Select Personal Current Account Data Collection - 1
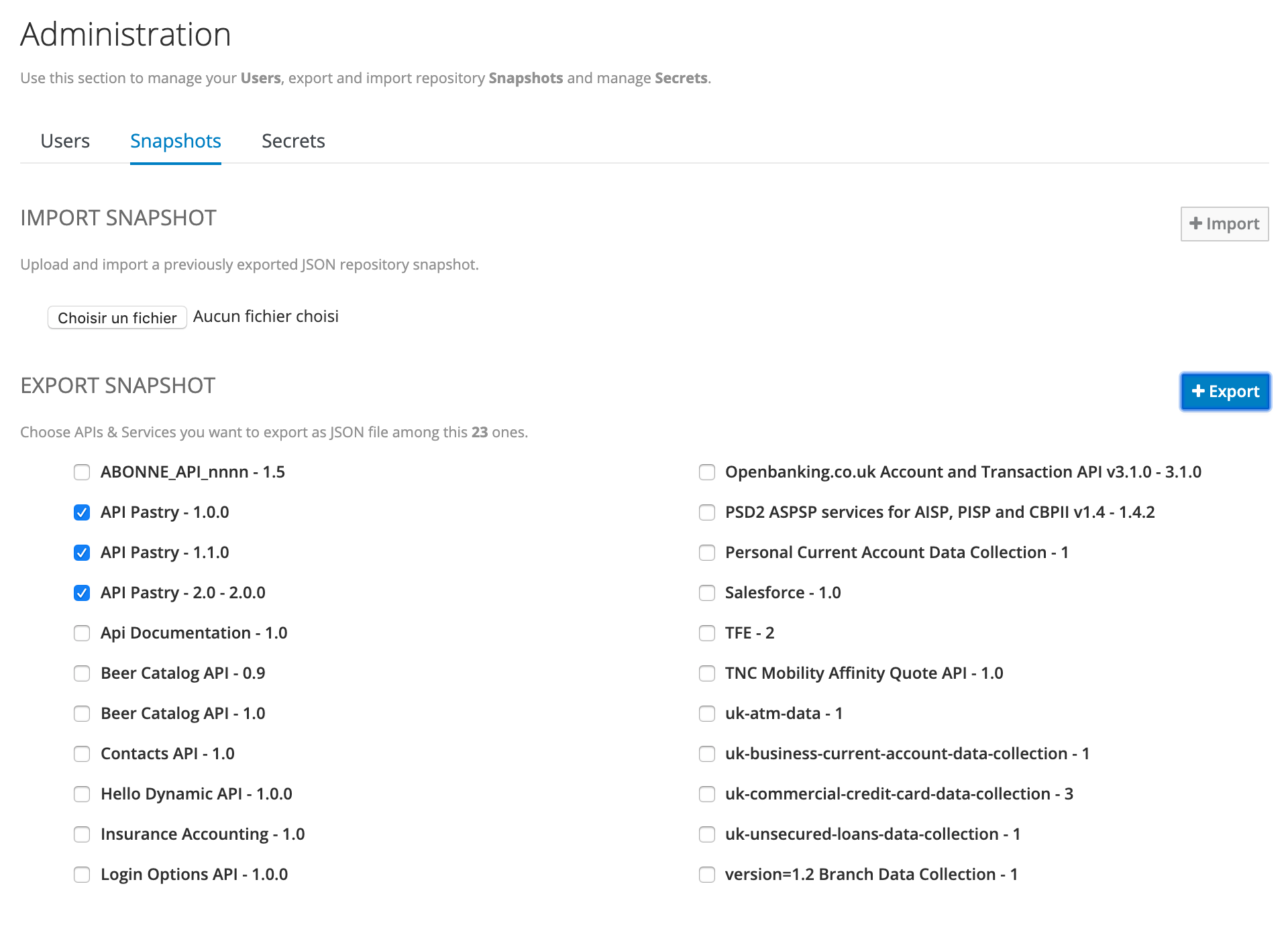1288x935 pixels. (x=706, y=552)
